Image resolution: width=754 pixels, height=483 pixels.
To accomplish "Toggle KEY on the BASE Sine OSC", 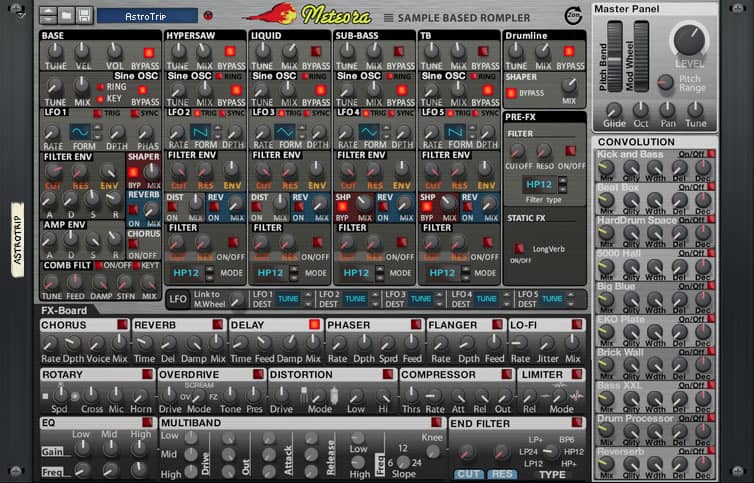I will pos(100,99).
